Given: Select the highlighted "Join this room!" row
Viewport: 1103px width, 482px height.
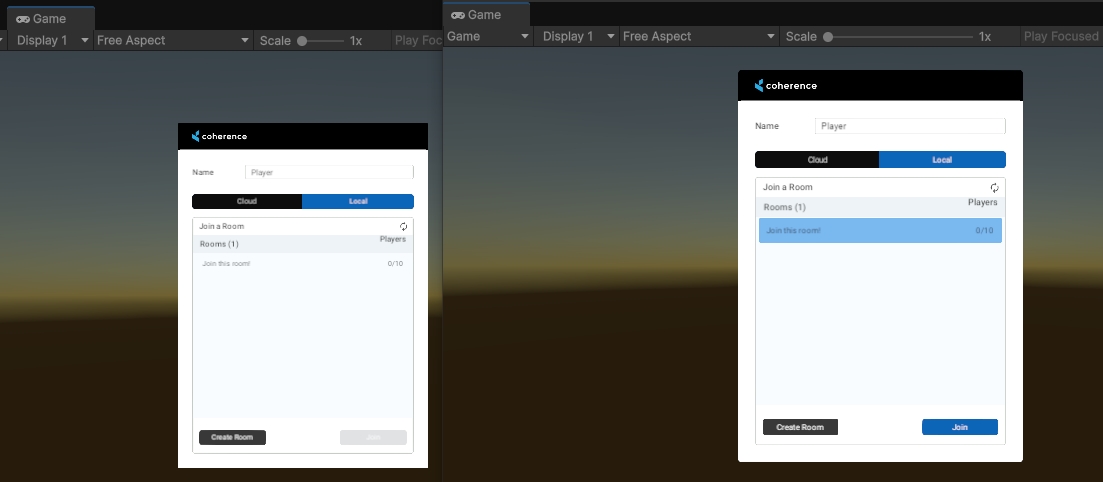Looking at the screenshot, I should (x=879, y=231).
